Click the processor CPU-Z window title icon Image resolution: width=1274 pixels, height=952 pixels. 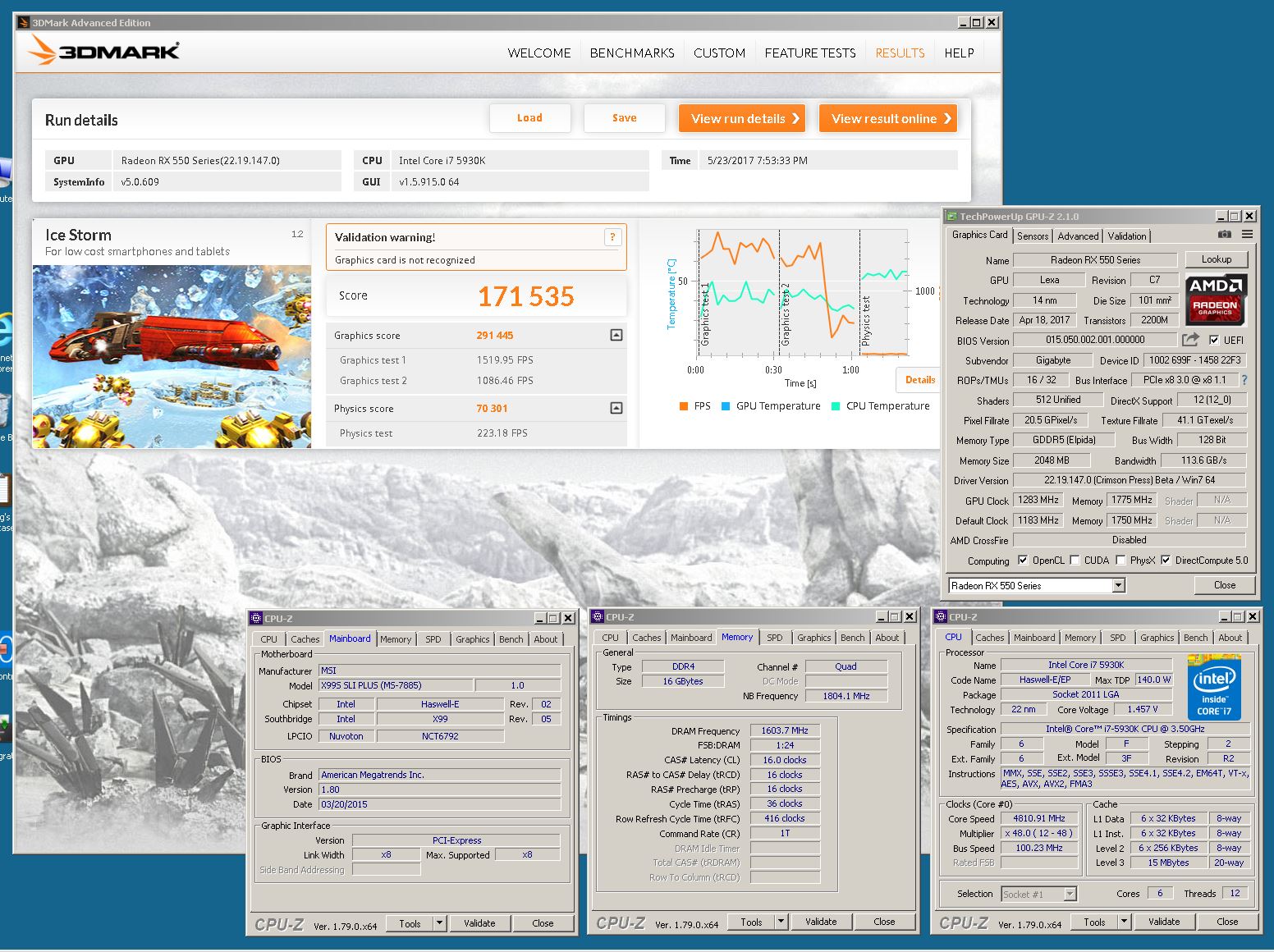click(941, 616)
